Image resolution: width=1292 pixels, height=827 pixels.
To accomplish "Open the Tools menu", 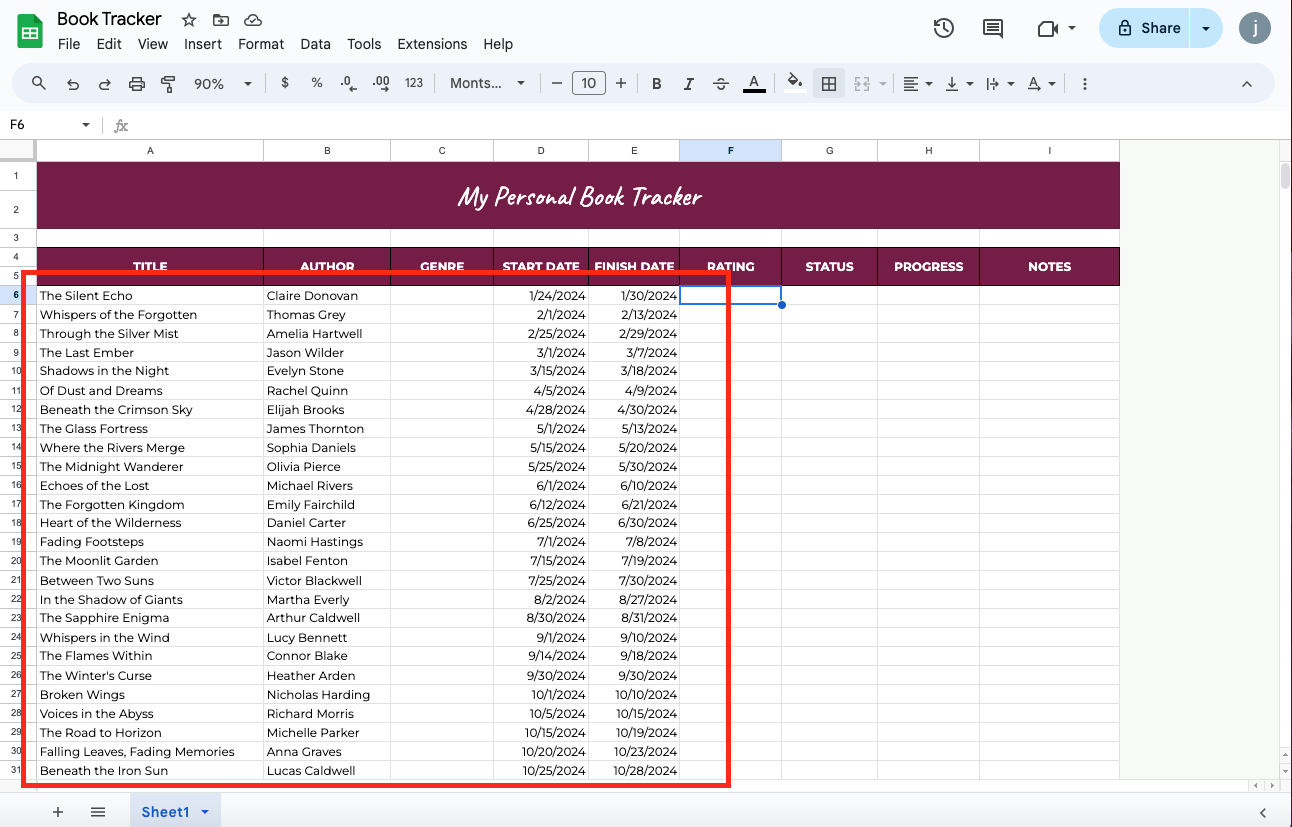I will (x=364, y=44).
